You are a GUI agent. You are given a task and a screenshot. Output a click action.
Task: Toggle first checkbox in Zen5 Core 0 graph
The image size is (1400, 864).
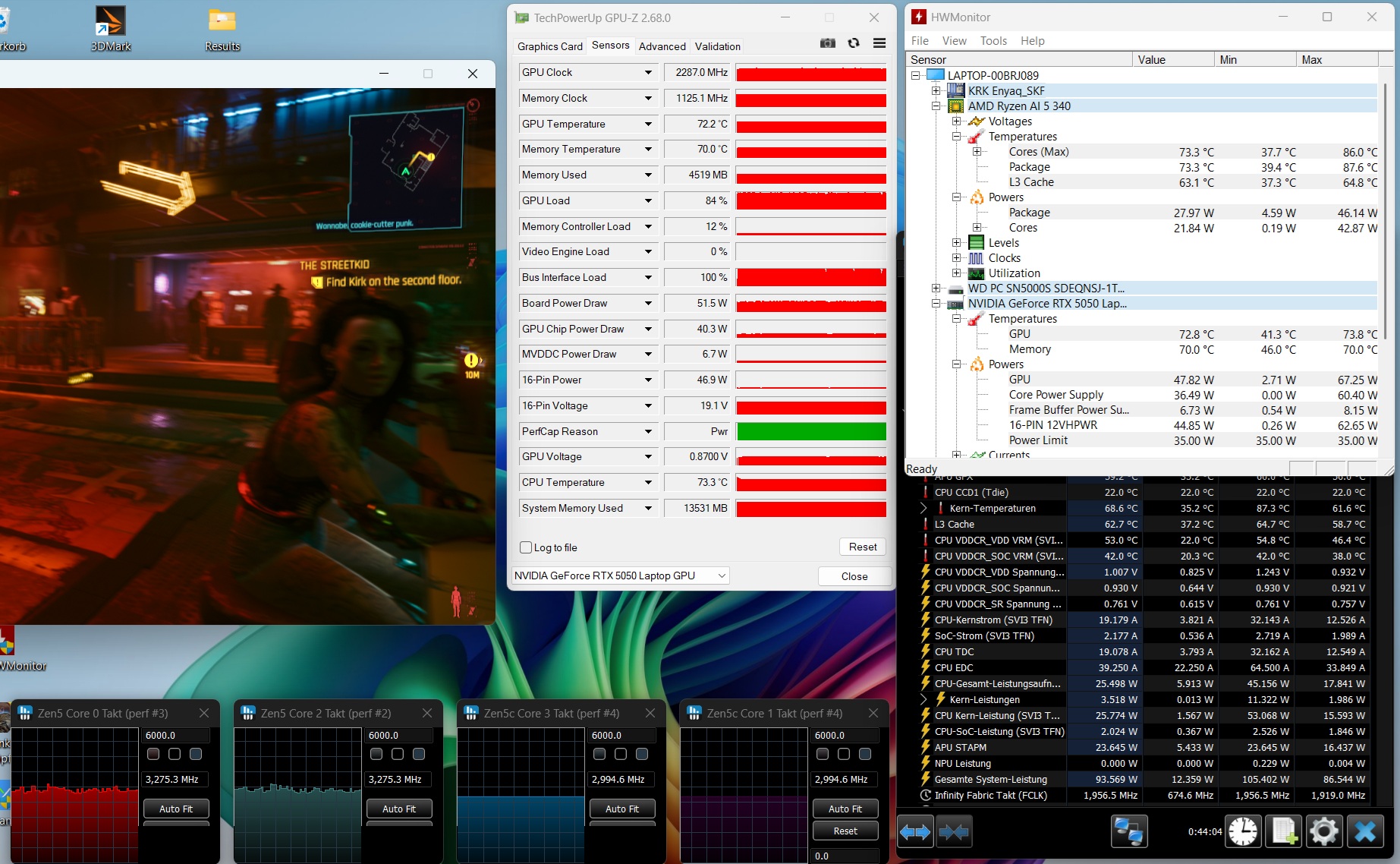tap(153, 754)
